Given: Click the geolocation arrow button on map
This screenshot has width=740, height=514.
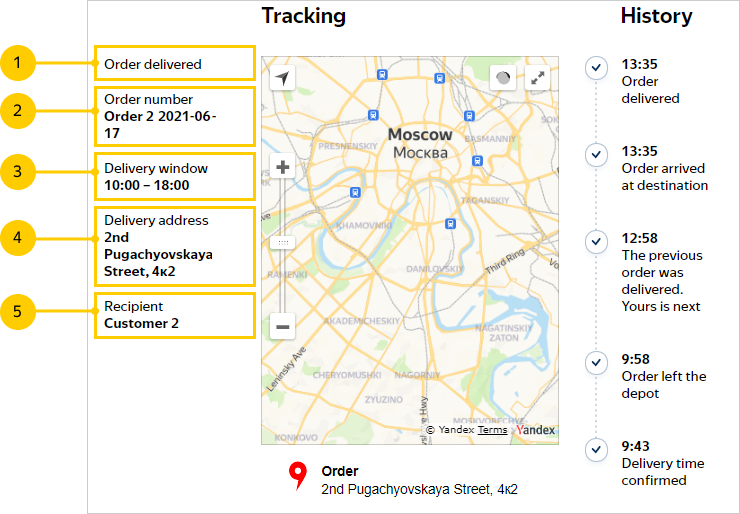Looking at the screenshot, I should (283, 78).
